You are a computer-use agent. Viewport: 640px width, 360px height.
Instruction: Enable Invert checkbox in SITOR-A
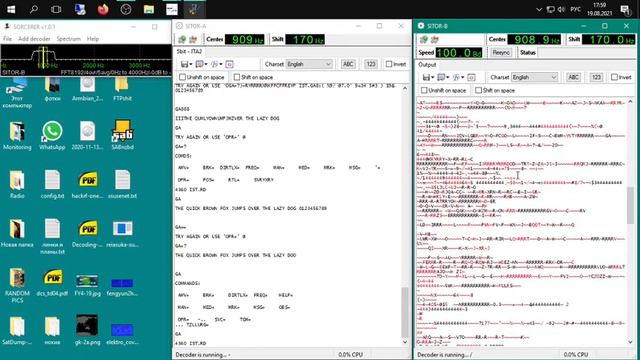(x=389, y=64)
